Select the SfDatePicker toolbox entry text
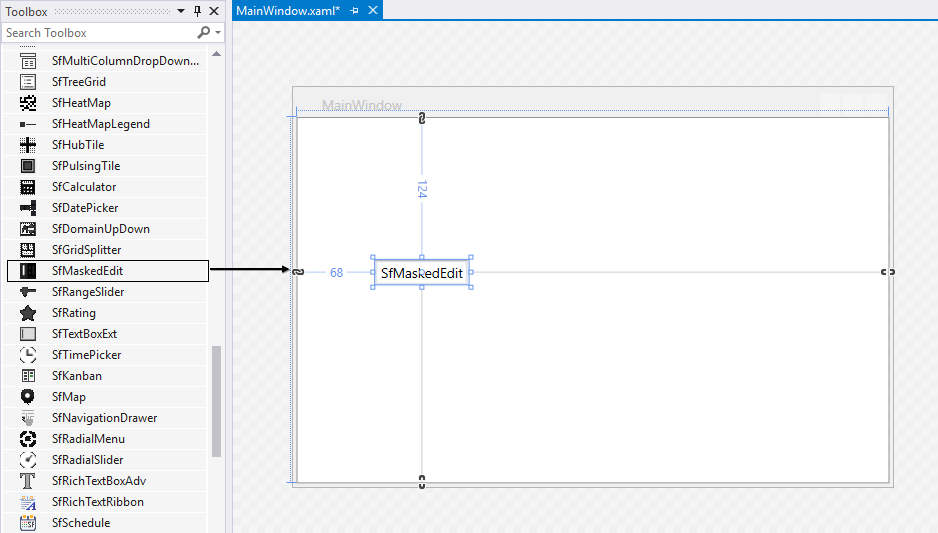 pyautogui.click(x=85, y=208)
